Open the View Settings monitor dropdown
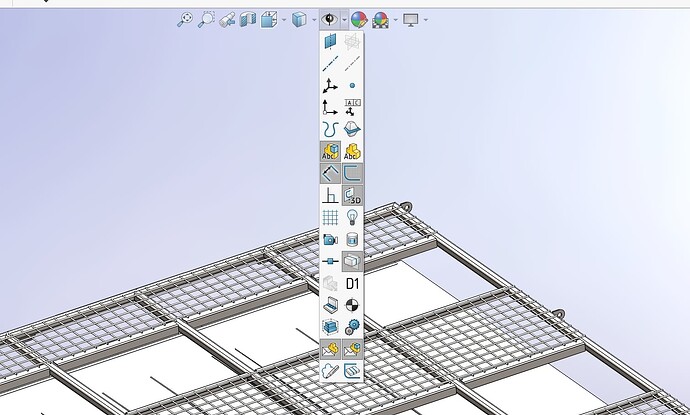This screenshot has height=415, width=690. pyautogui.click(x=411, y=19)
